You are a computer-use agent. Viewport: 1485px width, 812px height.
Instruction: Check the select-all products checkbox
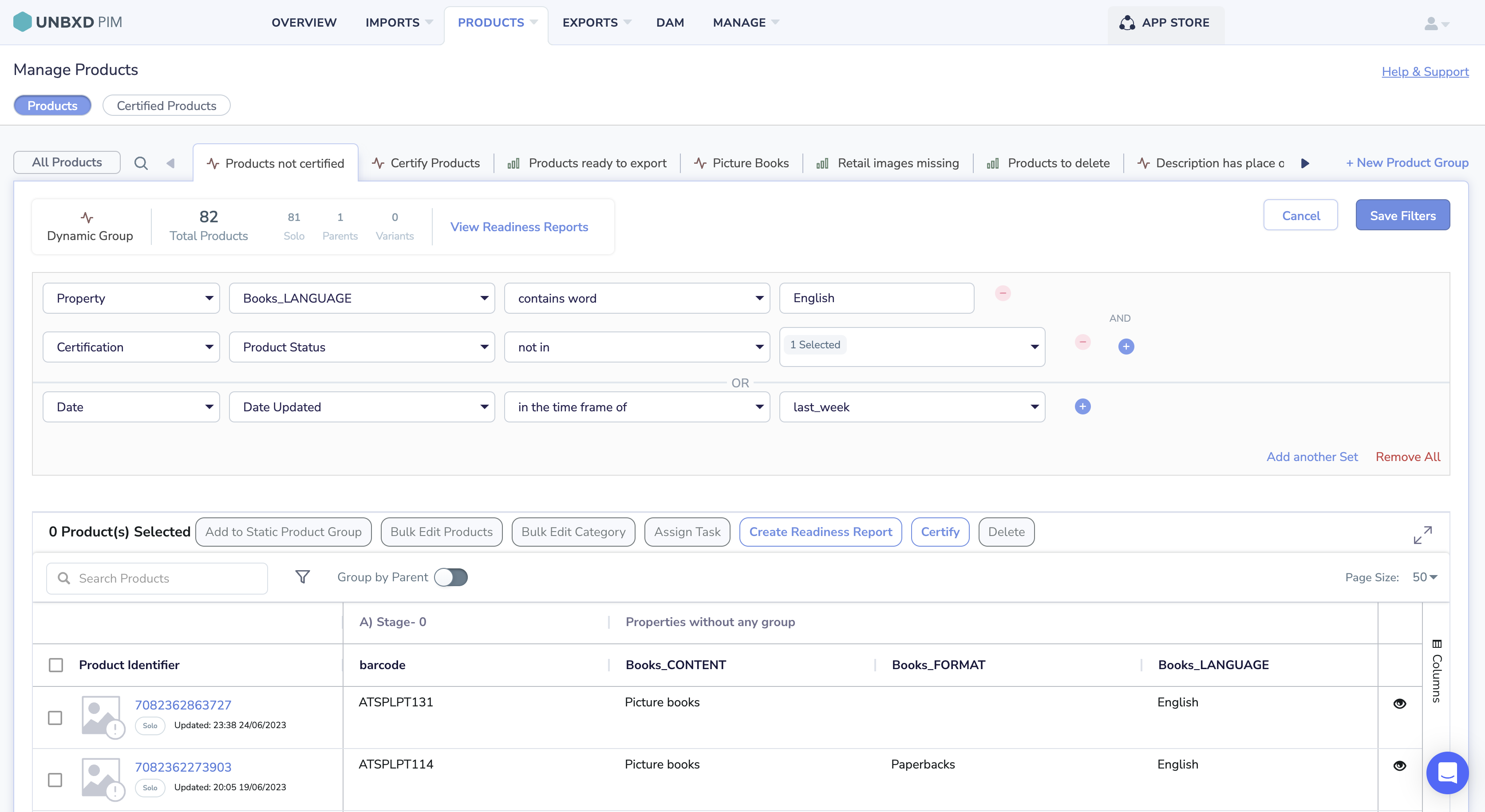point(56,665)
